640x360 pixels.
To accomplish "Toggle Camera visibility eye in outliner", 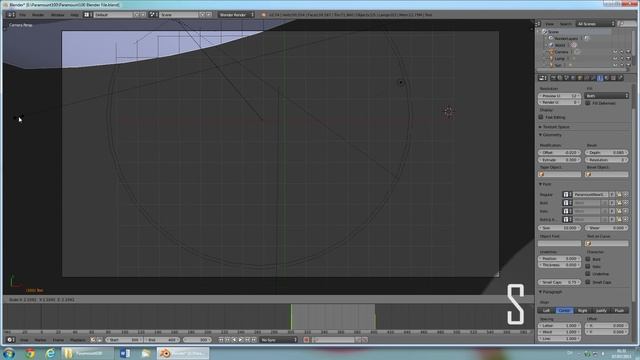I will [615, 52].
